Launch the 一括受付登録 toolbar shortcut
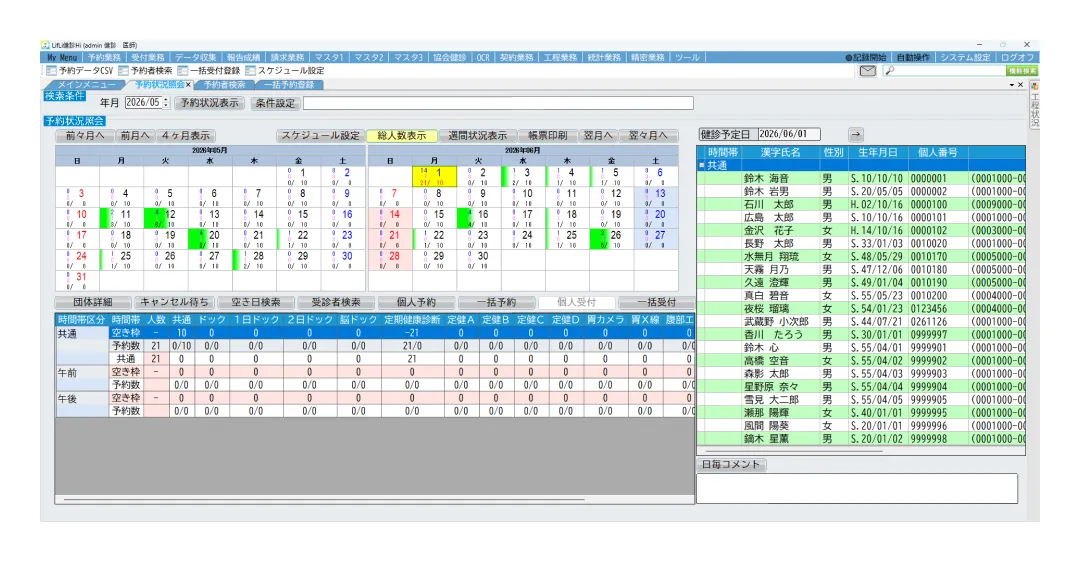The height and width of the screenshot is (562, 1080). point(209,71)
